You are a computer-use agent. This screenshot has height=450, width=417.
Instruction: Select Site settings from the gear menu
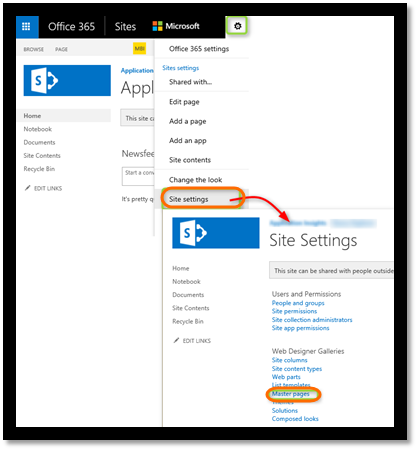click(x=189, y=199)
